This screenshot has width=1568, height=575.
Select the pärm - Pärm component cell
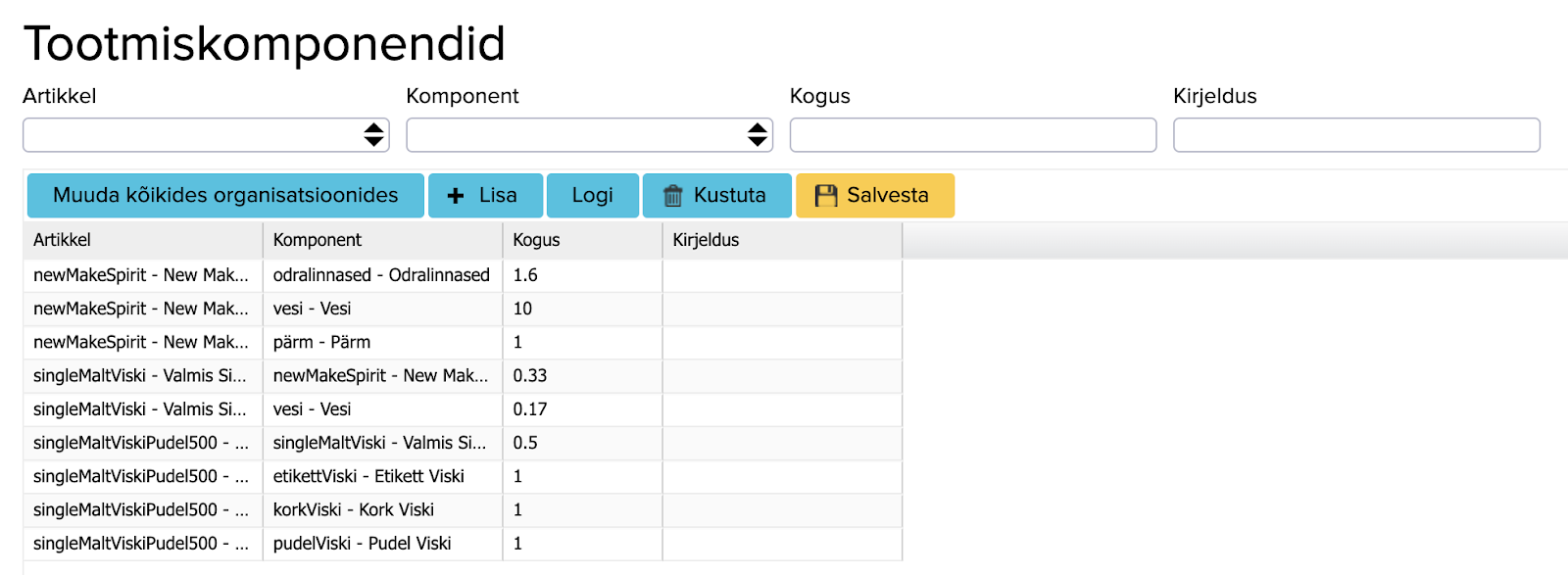point(381,342)
